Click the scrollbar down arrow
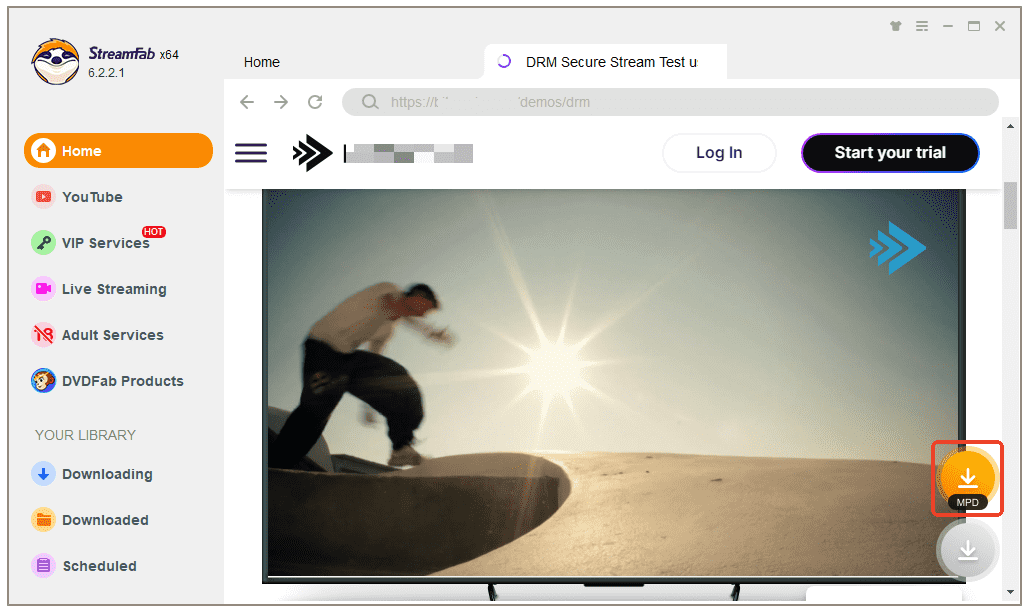This screenshot has height=616, width=1033. coord(1010,592)
